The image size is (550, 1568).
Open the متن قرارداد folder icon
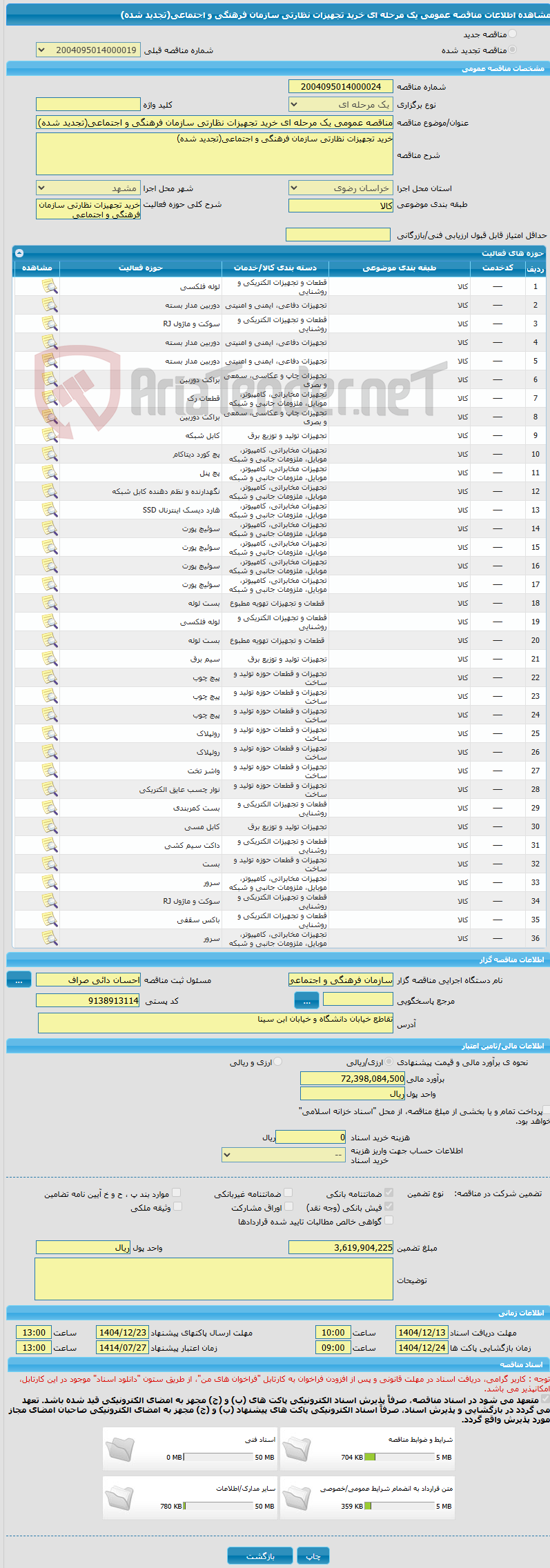[x=297, y=1498]
